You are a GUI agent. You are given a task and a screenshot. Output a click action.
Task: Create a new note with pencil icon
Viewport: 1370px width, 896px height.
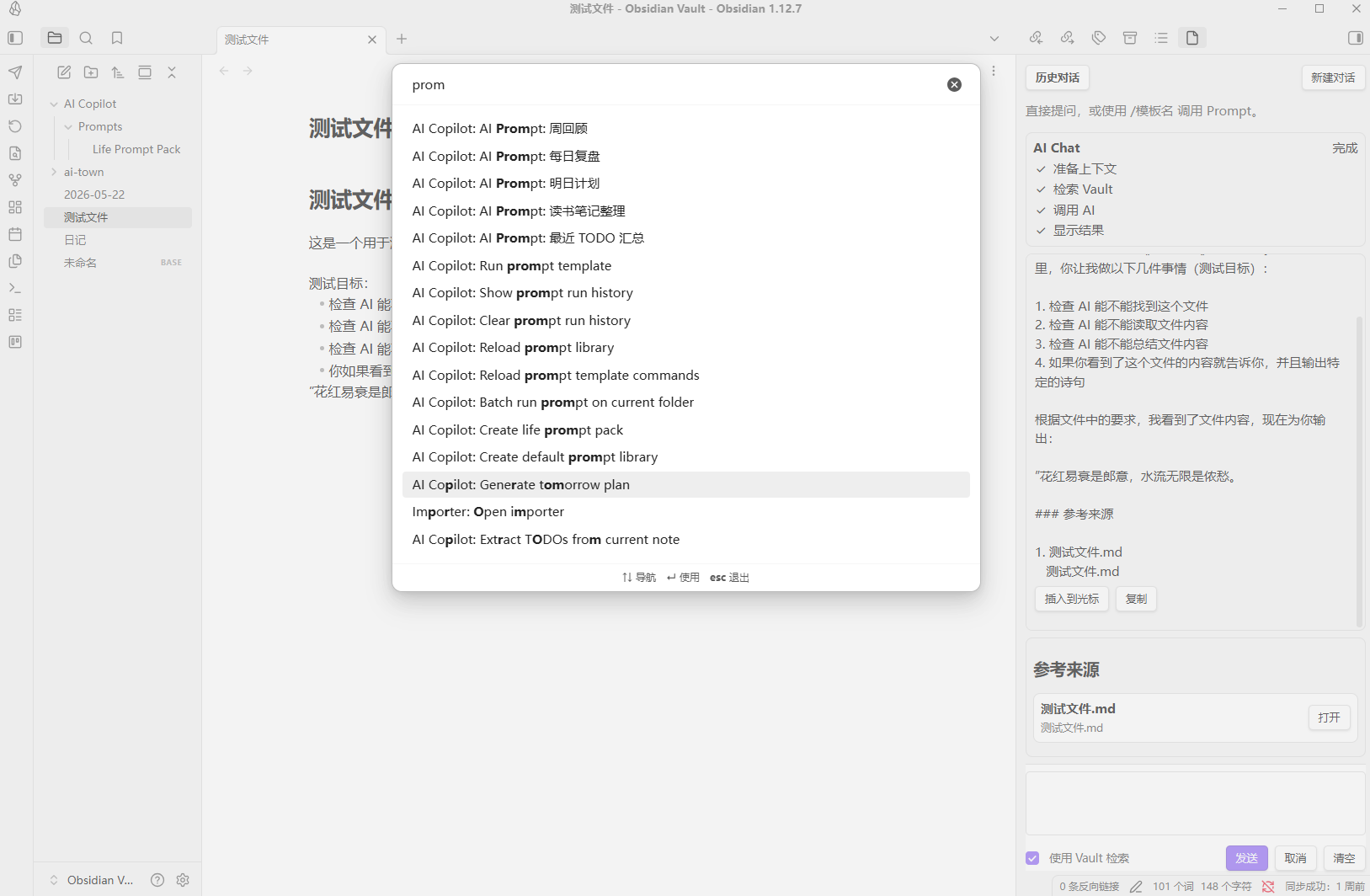click(64, 72)
